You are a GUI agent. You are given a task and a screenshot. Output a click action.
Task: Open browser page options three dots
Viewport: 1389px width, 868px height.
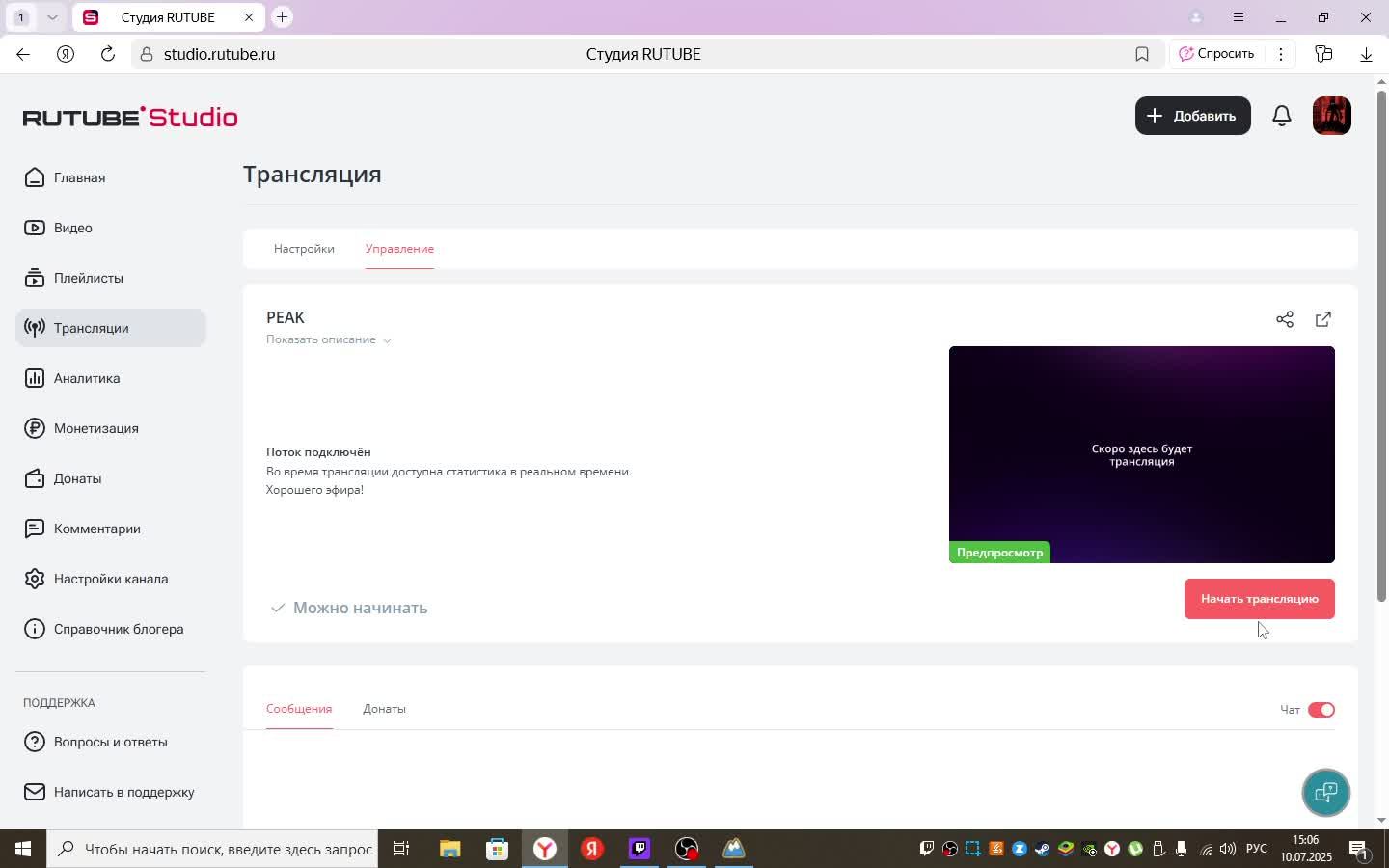coord(1281,54)
